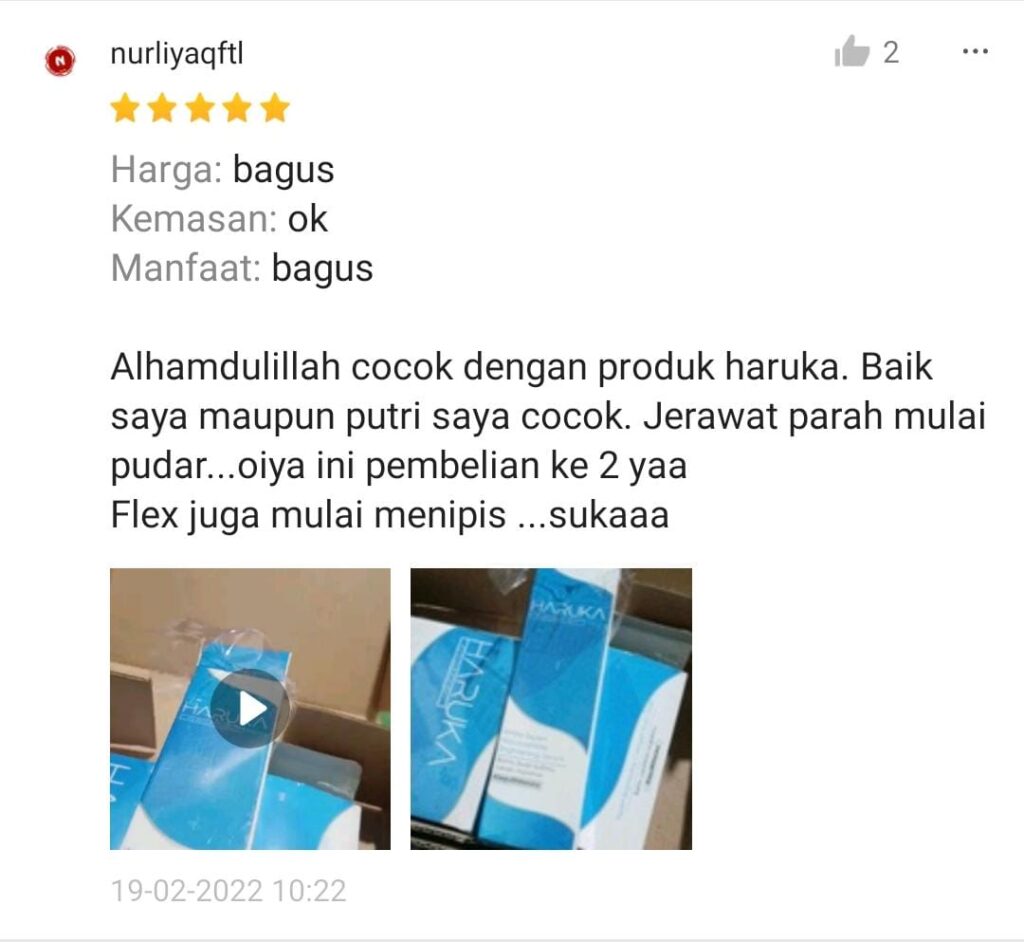Click the line 'saya maupun putri saya cocok'
Image resolution: width=1024 pixels, height=942 pixels.
pos(547,417)
